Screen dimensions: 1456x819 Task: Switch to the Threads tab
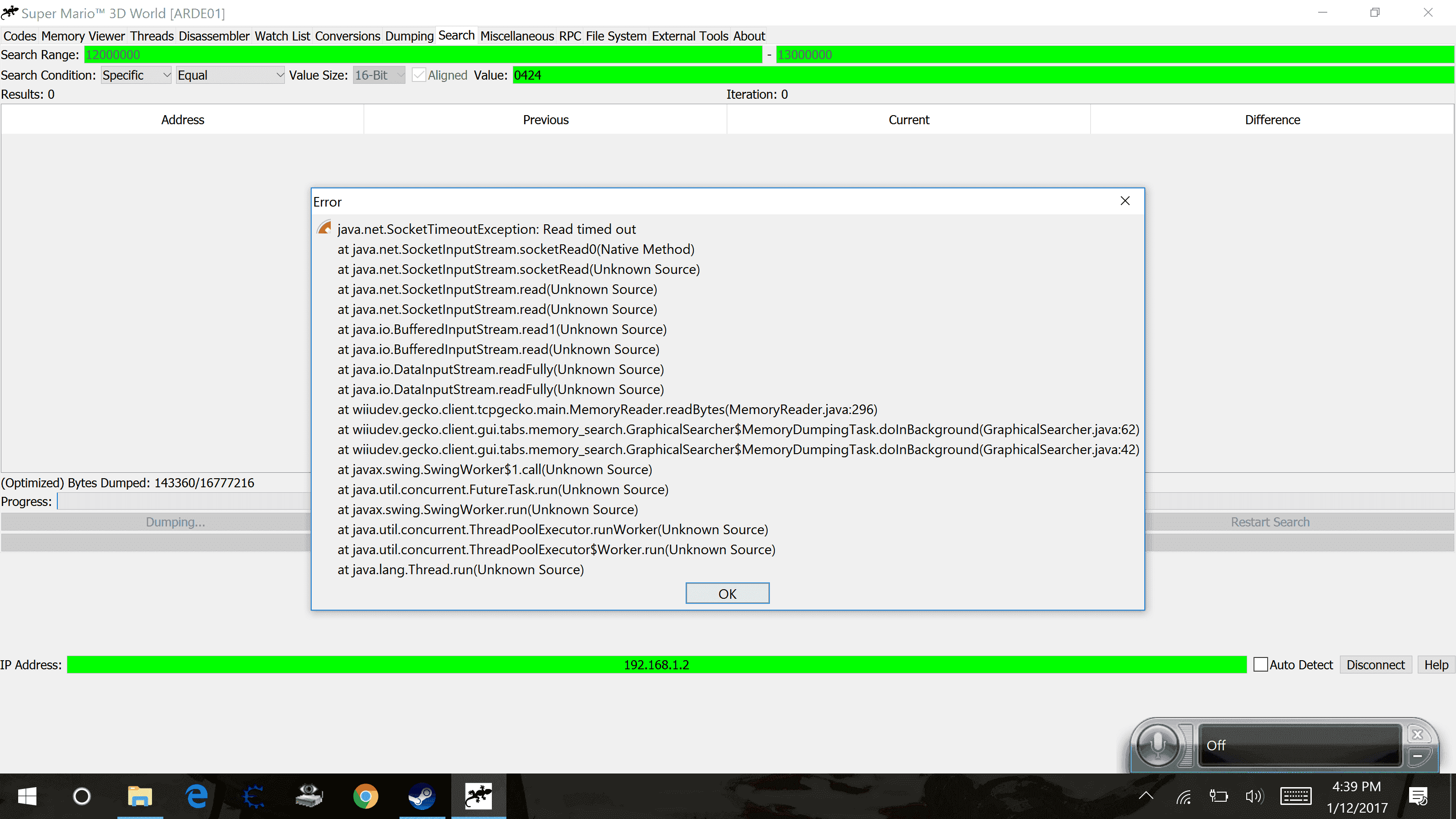point(152,36)
